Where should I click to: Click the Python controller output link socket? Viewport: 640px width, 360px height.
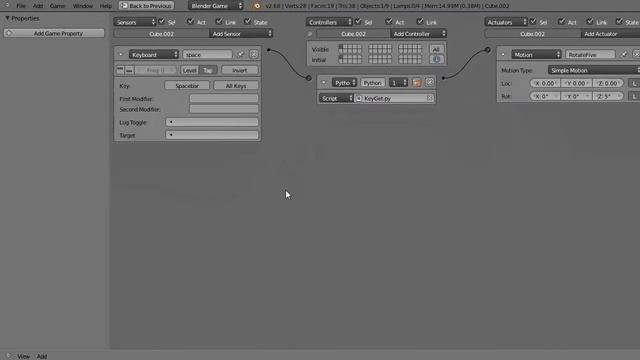click(443, 78)
